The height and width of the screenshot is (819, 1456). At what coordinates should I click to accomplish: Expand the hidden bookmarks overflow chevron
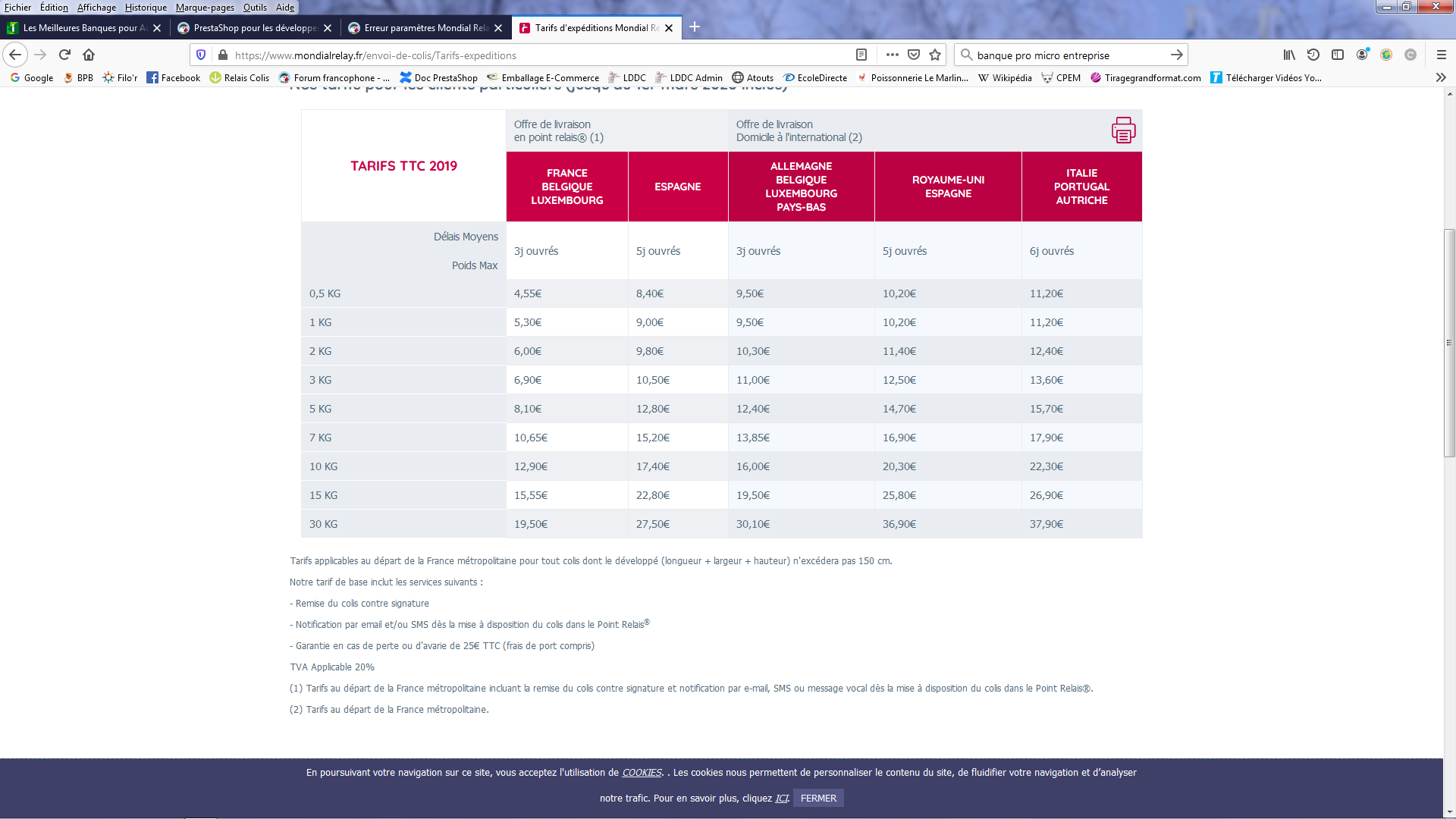pos(1441,77)
